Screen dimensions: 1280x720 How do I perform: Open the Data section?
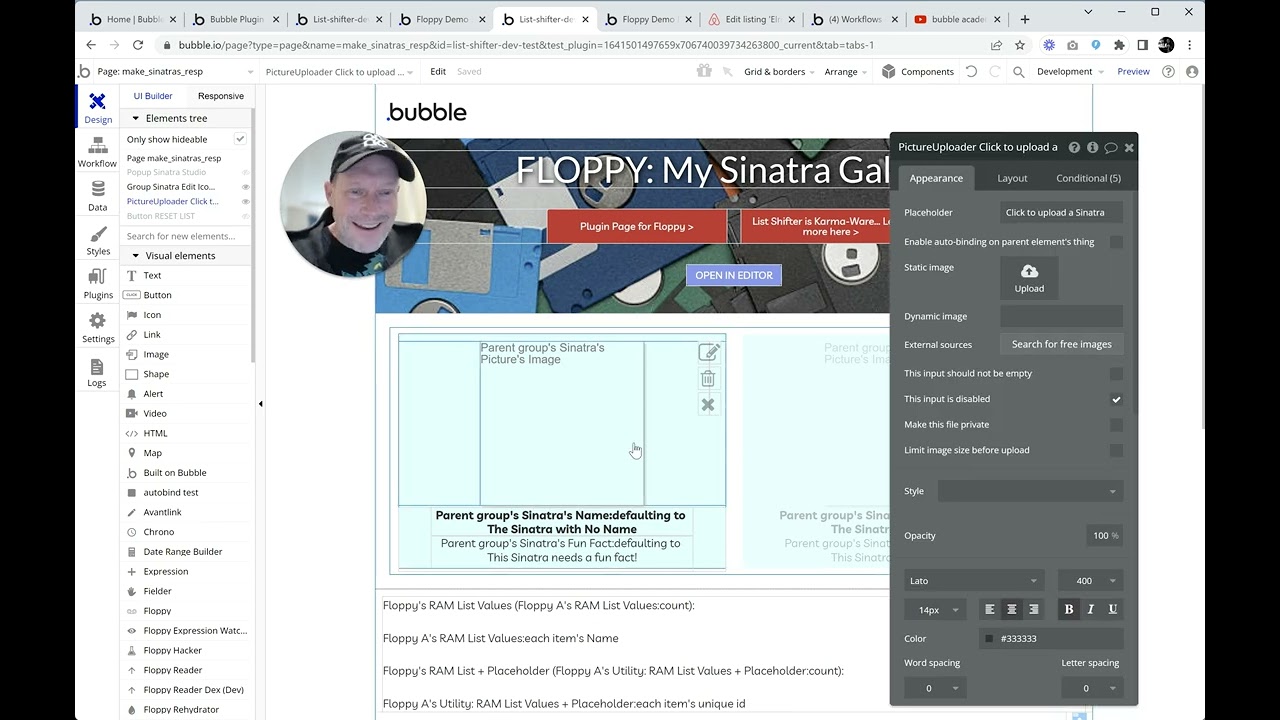[x=97, y=196]
